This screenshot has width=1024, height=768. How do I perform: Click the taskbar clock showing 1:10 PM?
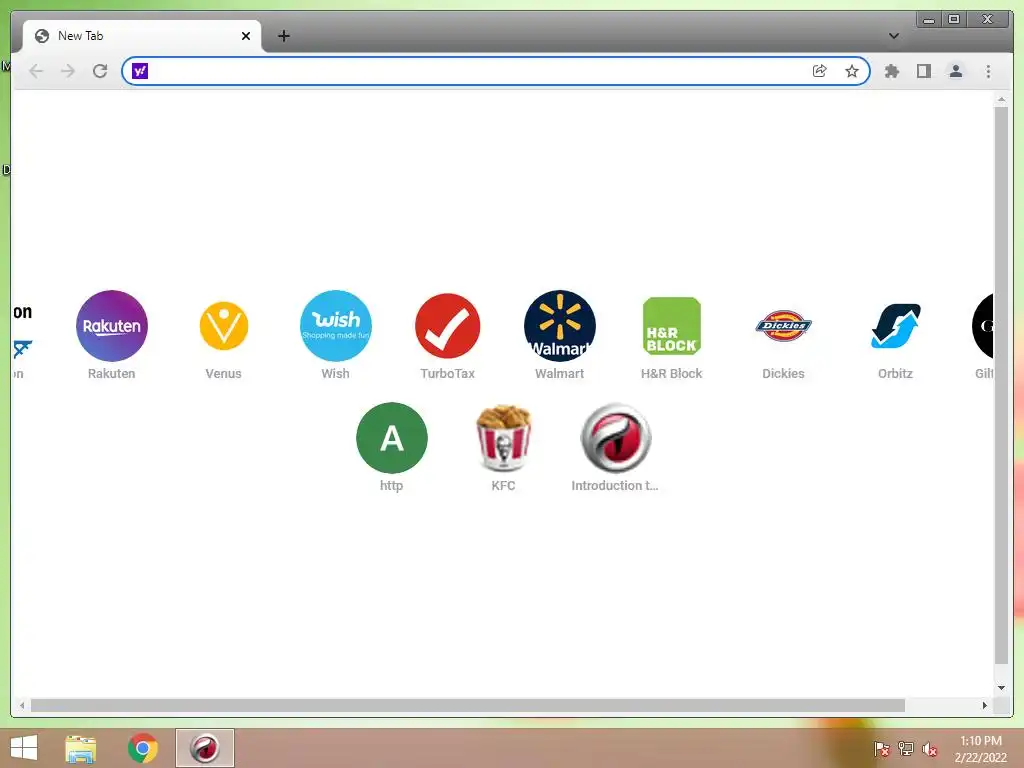[980, 749]
